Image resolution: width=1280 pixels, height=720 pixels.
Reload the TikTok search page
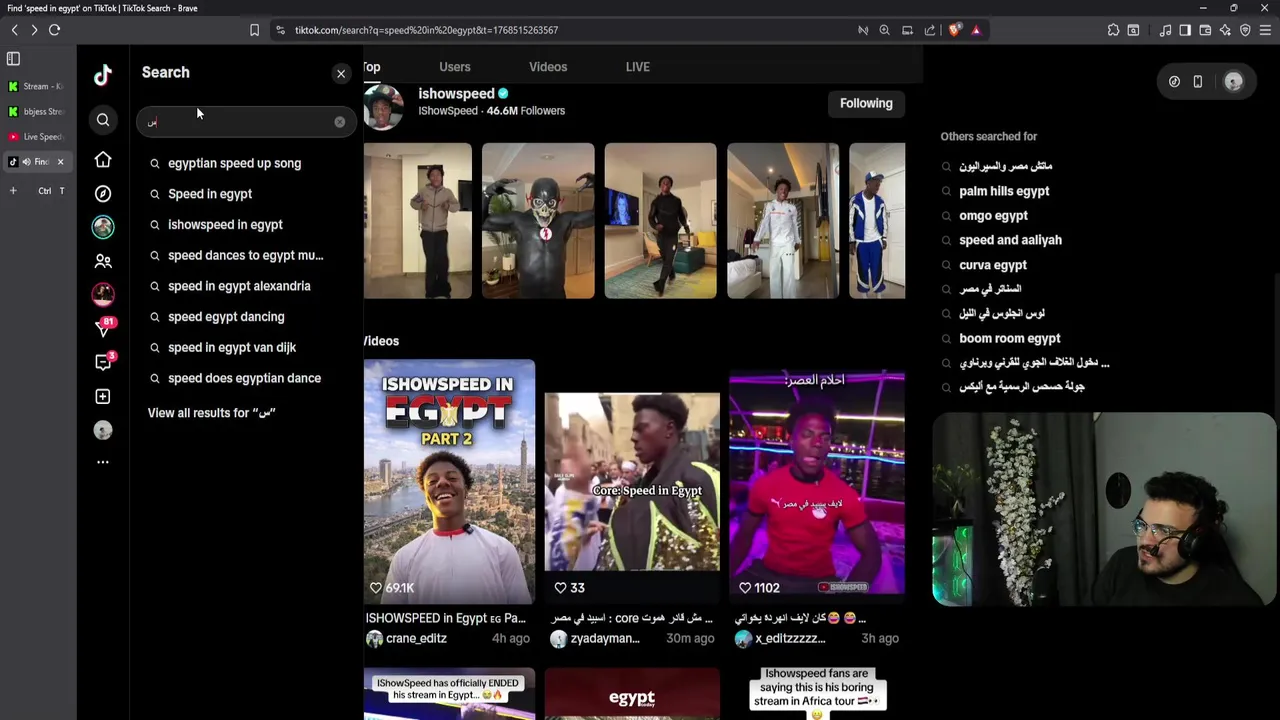coord(55,30)
